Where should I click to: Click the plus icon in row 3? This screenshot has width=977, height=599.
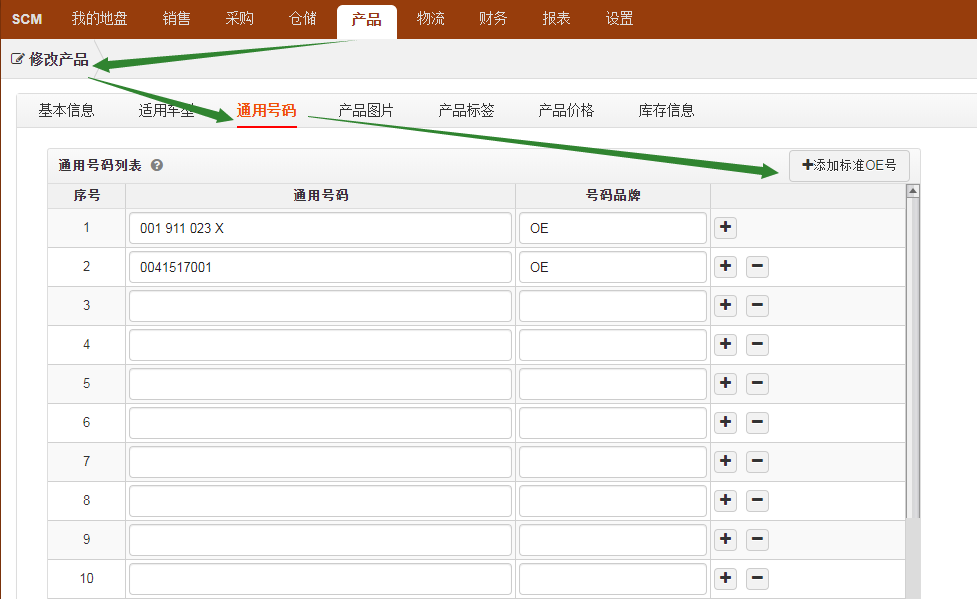(725, 305)
